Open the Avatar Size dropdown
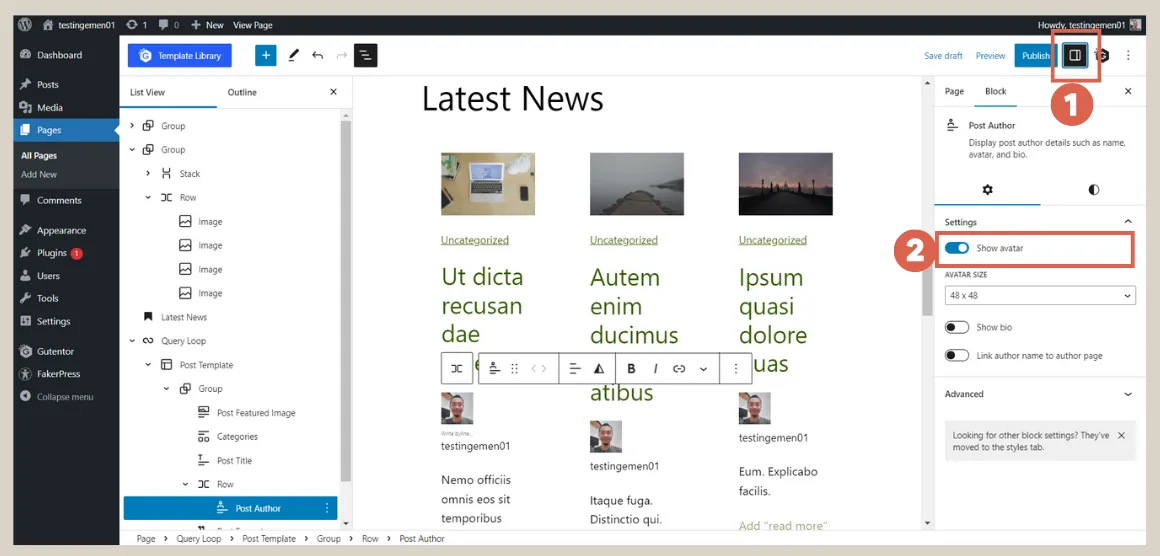 tap(1039, 296)
